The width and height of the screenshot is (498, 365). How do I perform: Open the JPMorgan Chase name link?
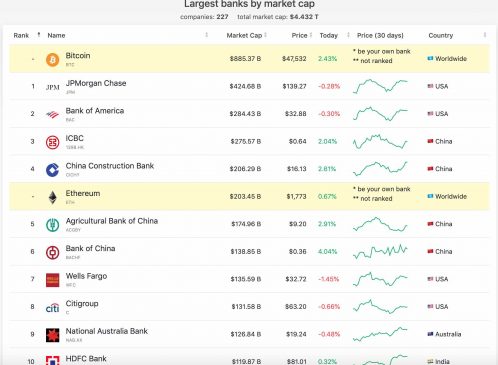coord(96,83)
